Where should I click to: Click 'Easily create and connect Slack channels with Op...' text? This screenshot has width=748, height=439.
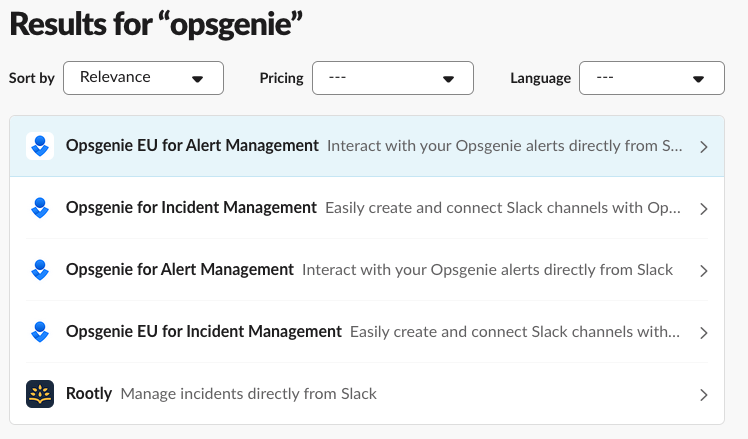[503, 208]
